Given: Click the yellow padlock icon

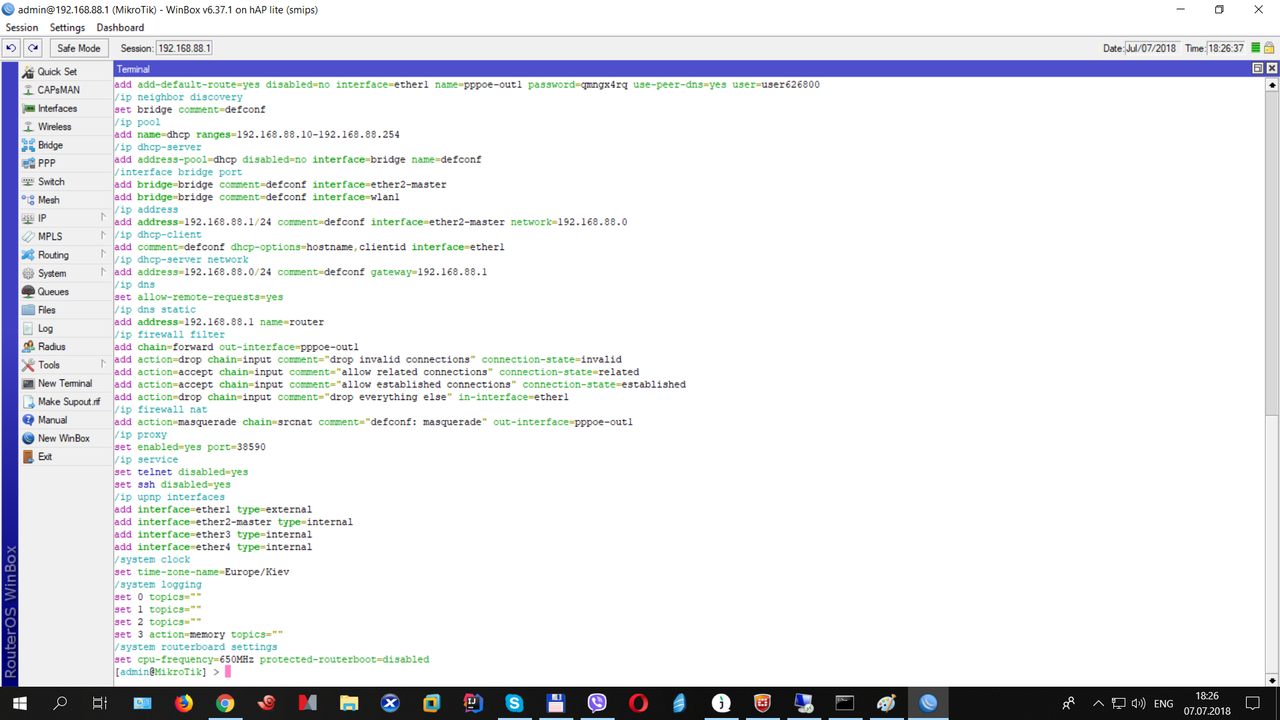Looking at the screenshot, I should tap(1269, 48).
